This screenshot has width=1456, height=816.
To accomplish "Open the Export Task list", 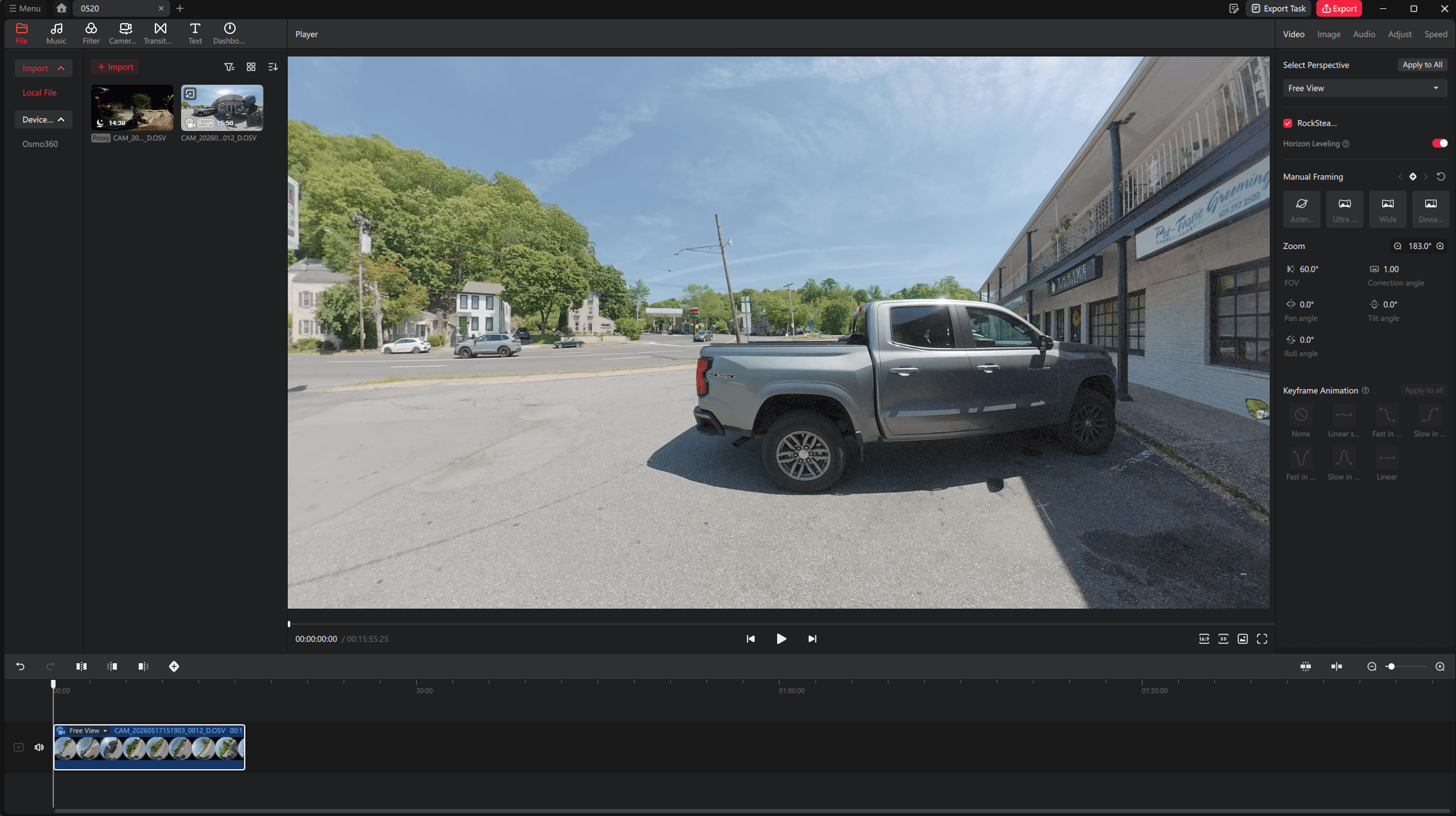I will tap(1279, 8).
